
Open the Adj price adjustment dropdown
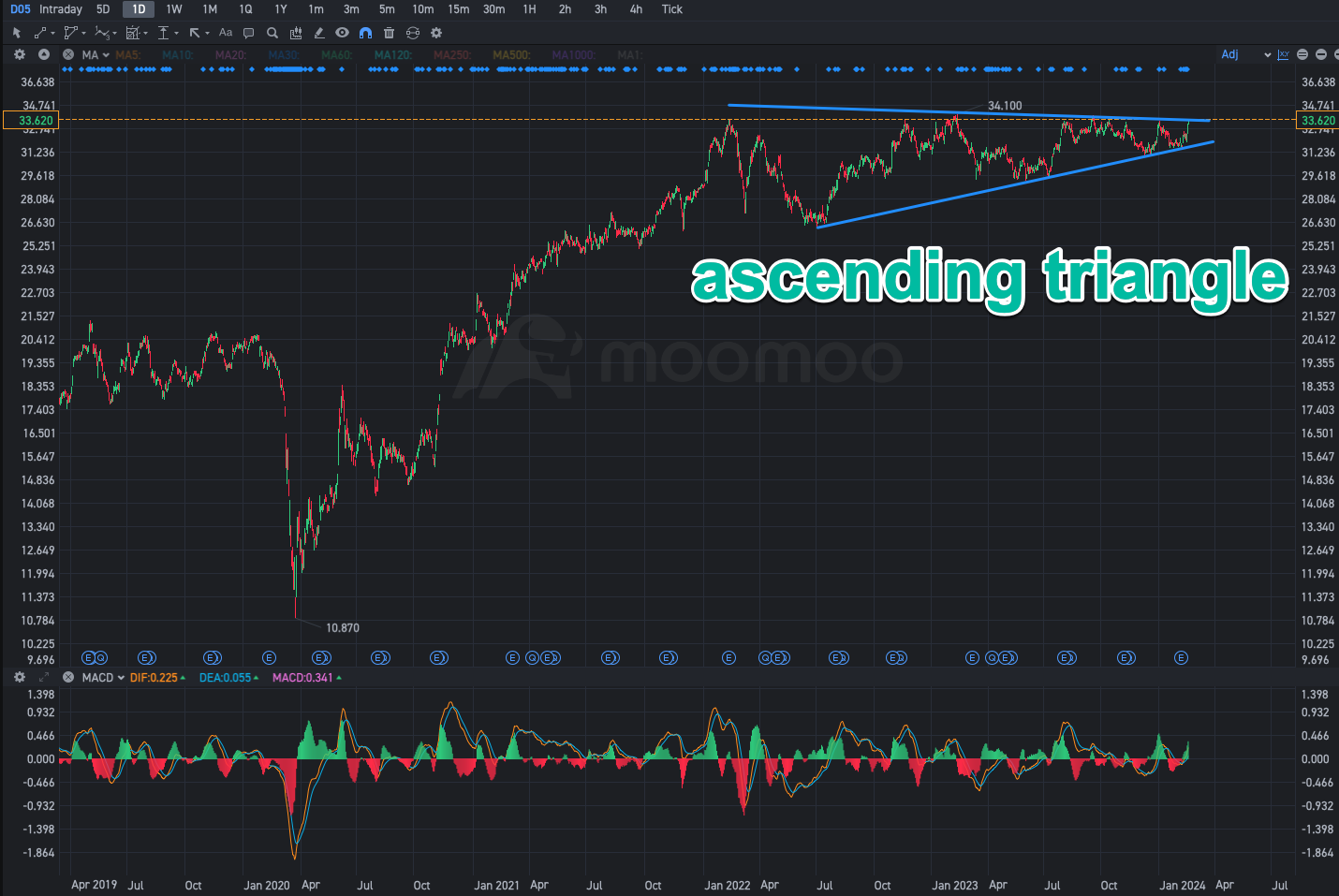pyautogui.click(x=1246, y=54)
